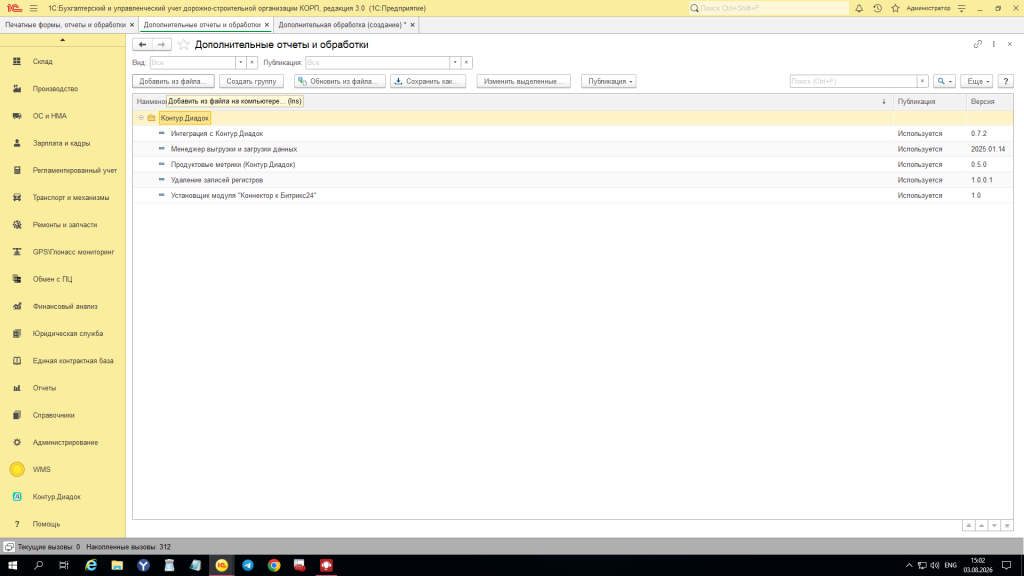Open the Склад section icon

click(17, 61)
